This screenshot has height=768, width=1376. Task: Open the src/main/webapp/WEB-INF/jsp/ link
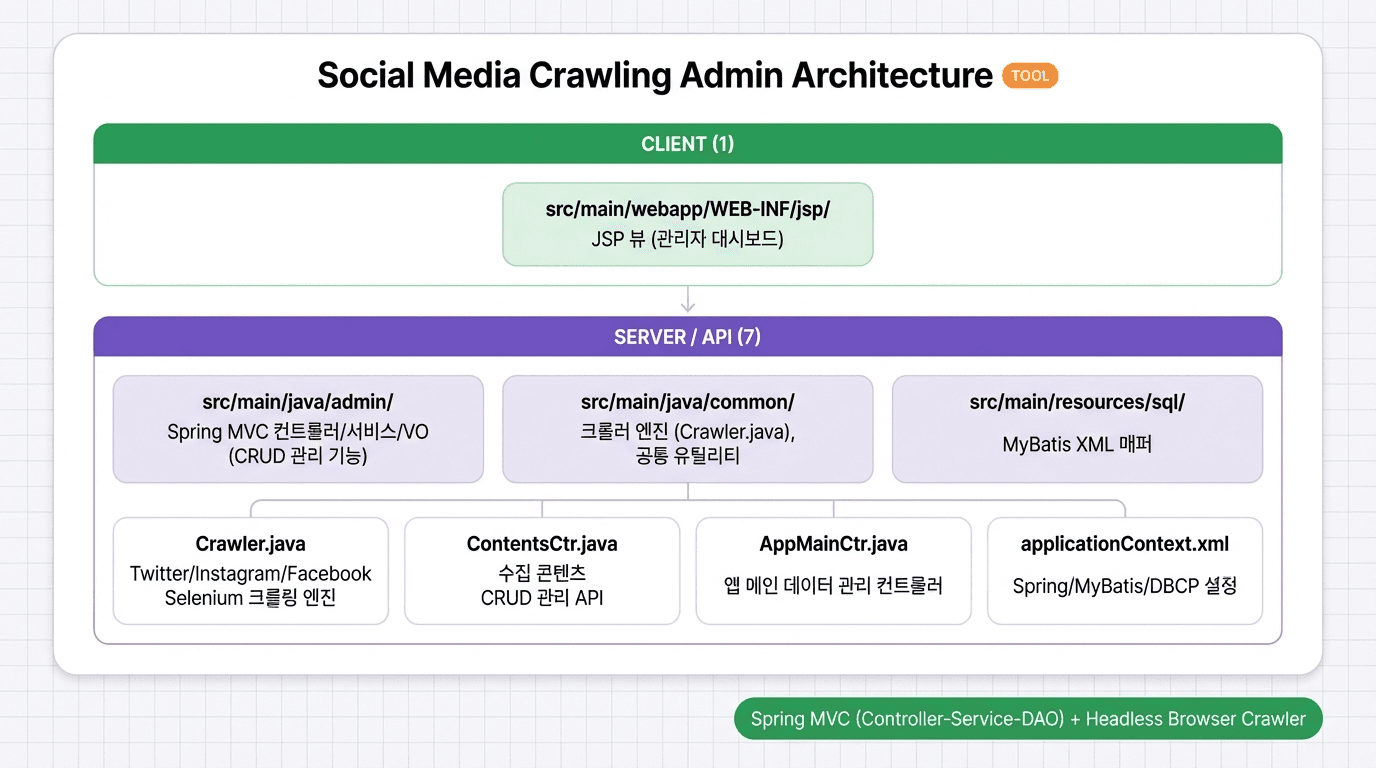(687, 209)
